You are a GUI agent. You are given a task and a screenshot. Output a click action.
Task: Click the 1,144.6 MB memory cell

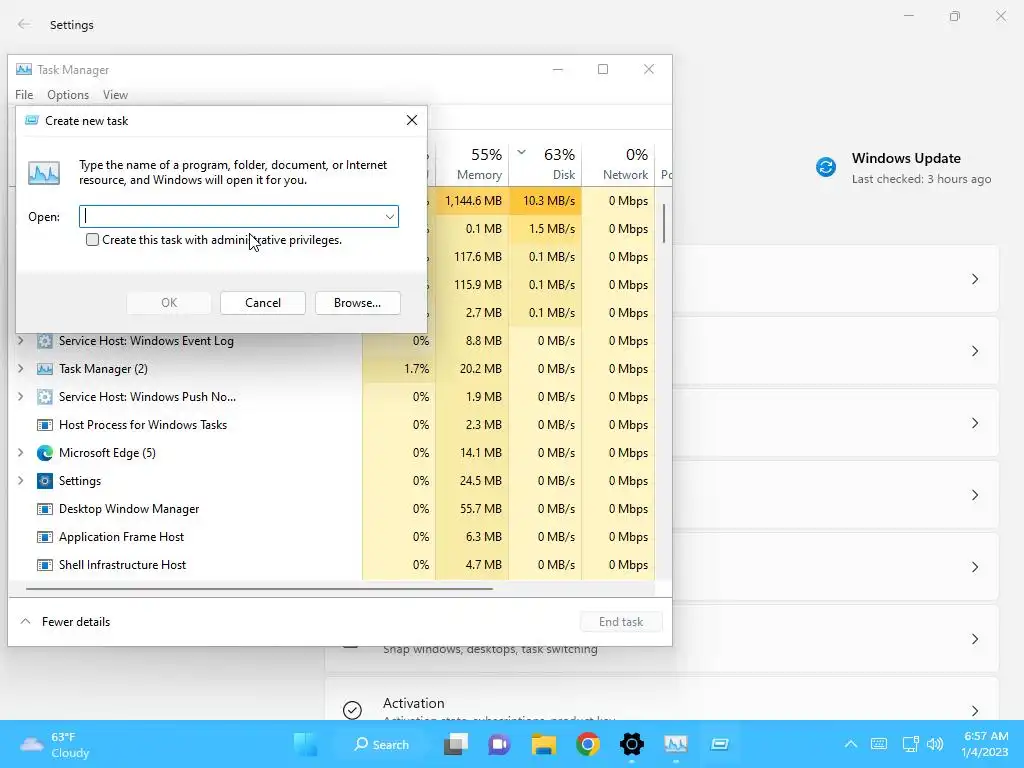pos(472,200)
